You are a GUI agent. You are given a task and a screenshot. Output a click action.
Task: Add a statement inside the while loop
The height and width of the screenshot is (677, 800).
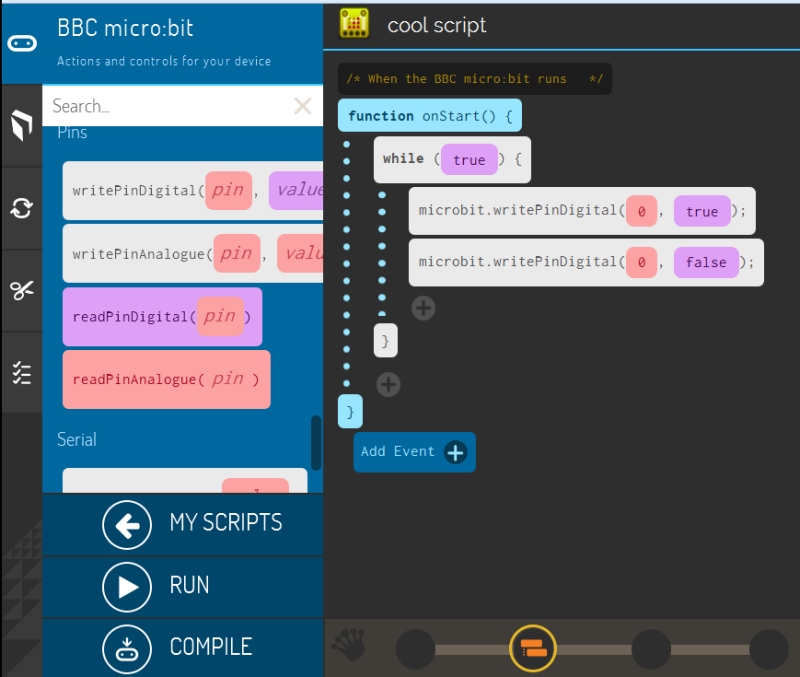click(x=423, y=308)
